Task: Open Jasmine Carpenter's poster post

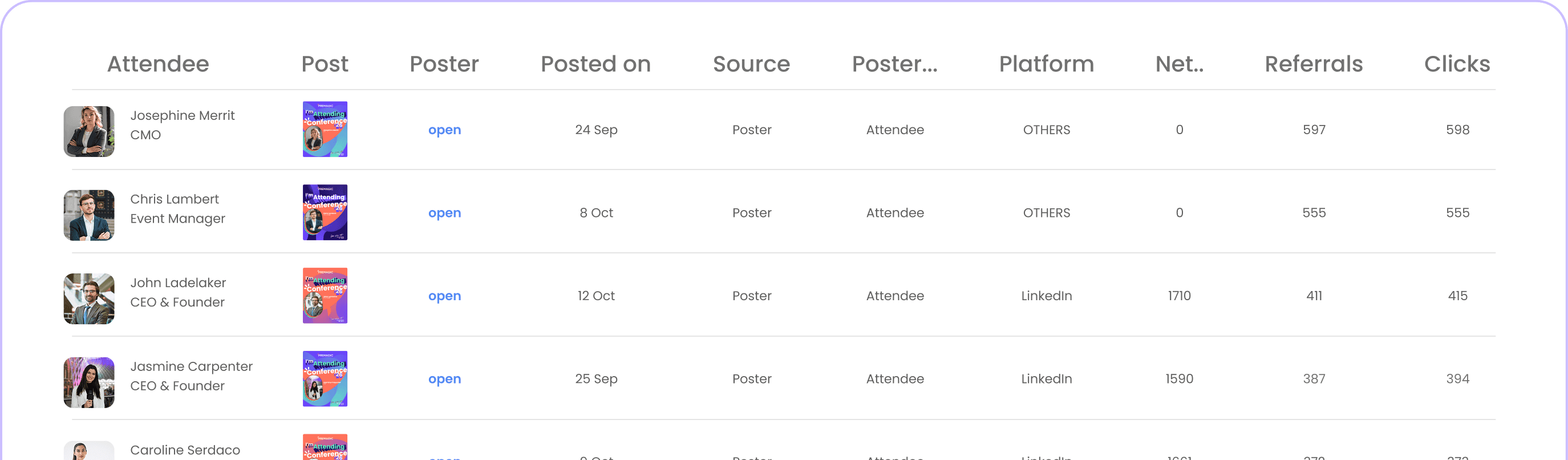Action: pyautogui.click(x=444, y=378)
